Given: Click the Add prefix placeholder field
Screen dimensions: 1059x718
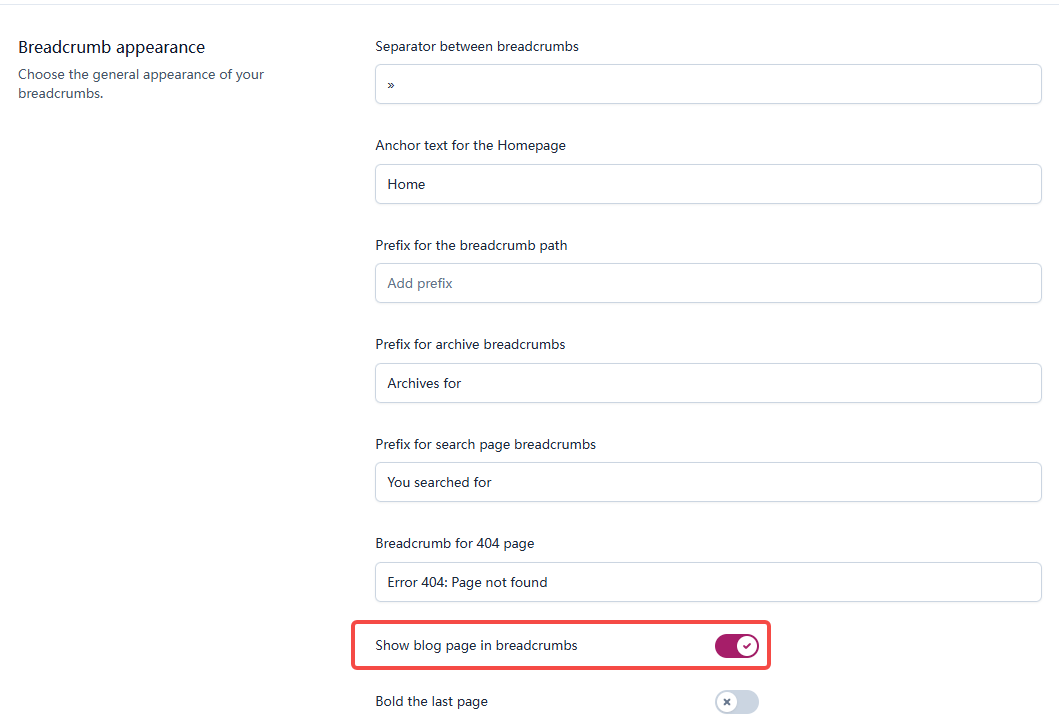Looking at the screenshot, I should (707, 283).
